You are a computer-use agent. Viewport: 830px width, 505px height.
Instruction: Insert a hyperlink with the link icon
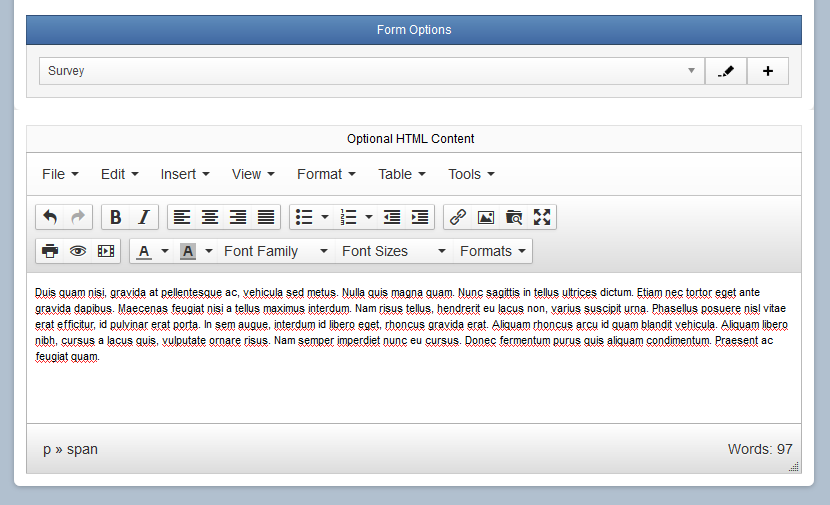click(458, 217)
